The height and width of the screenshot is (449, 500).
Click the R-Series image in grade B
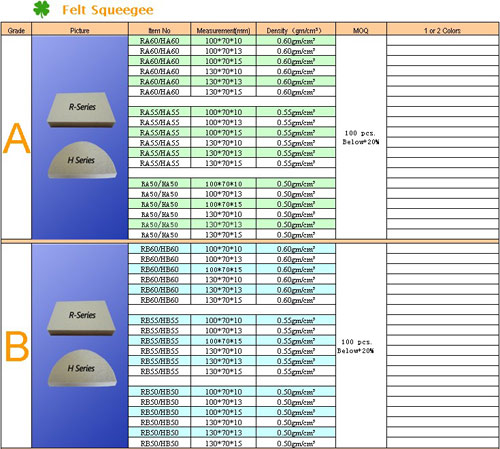tap(82, 318)
